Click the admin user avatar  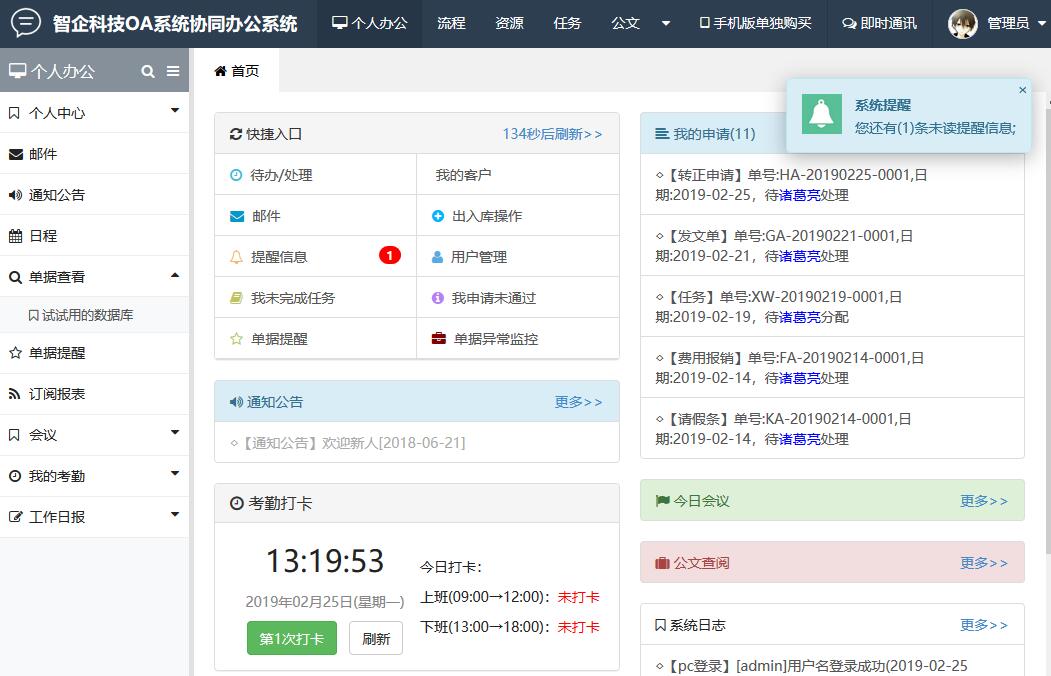962,23
